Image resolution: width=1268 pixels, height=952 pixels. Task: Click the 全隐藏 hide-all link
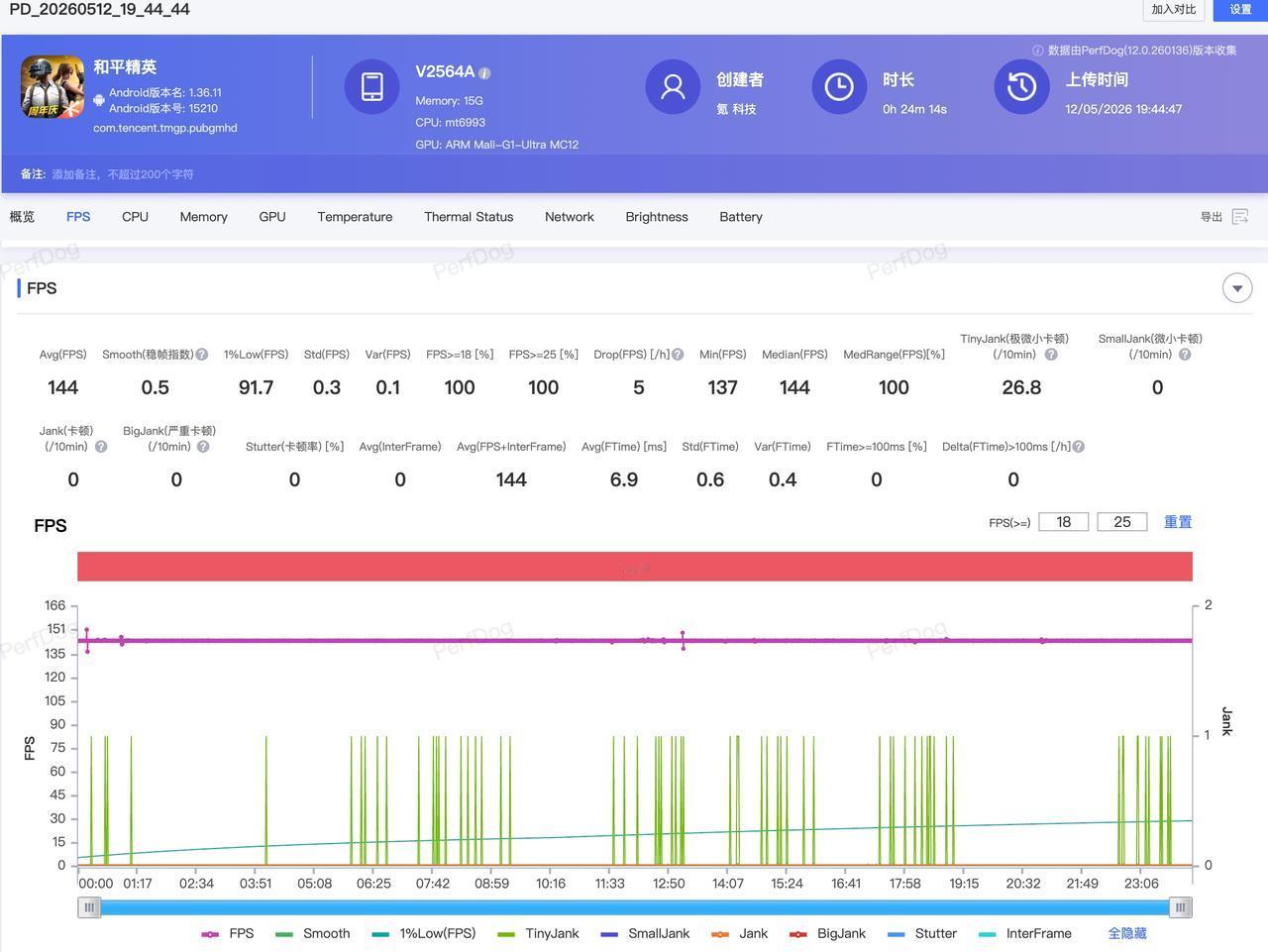(x=1127, y=933)
